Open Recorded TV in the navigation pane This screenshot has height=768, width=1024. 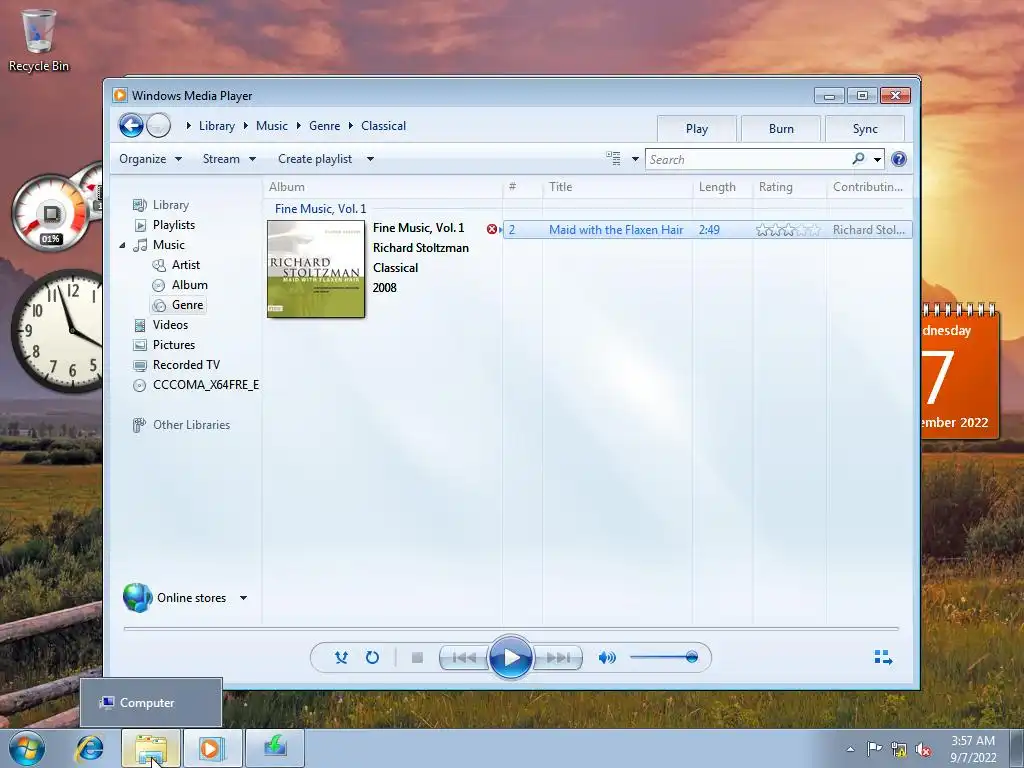coord(186,365)
